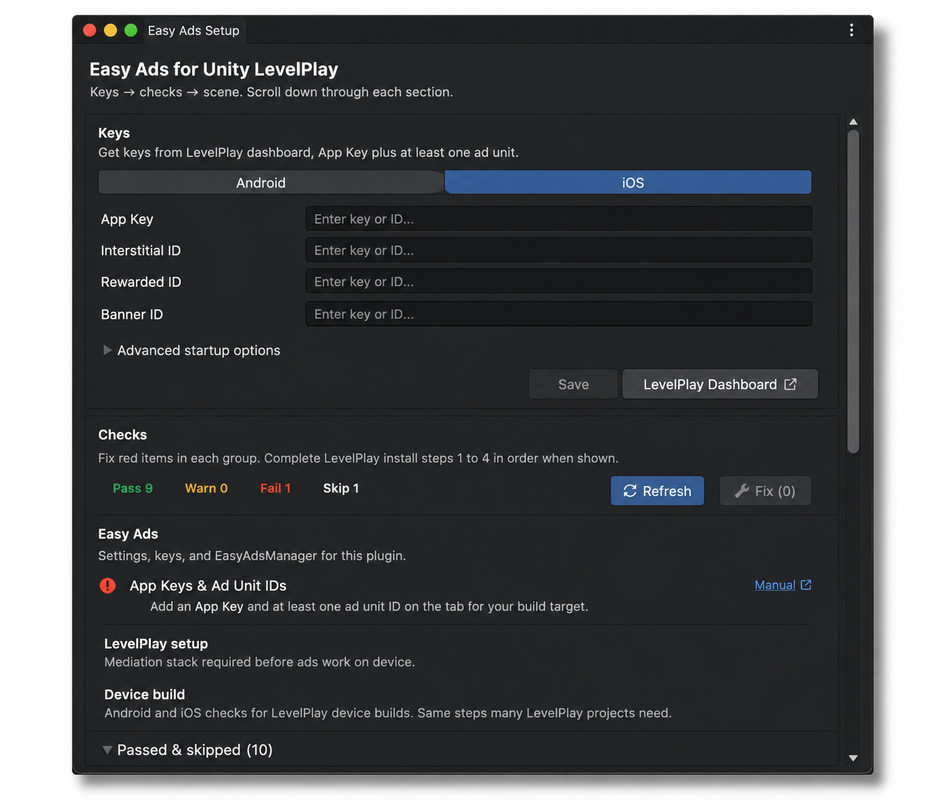Click the Warn 0 status count
949x800 pixels.
(206, 488)
